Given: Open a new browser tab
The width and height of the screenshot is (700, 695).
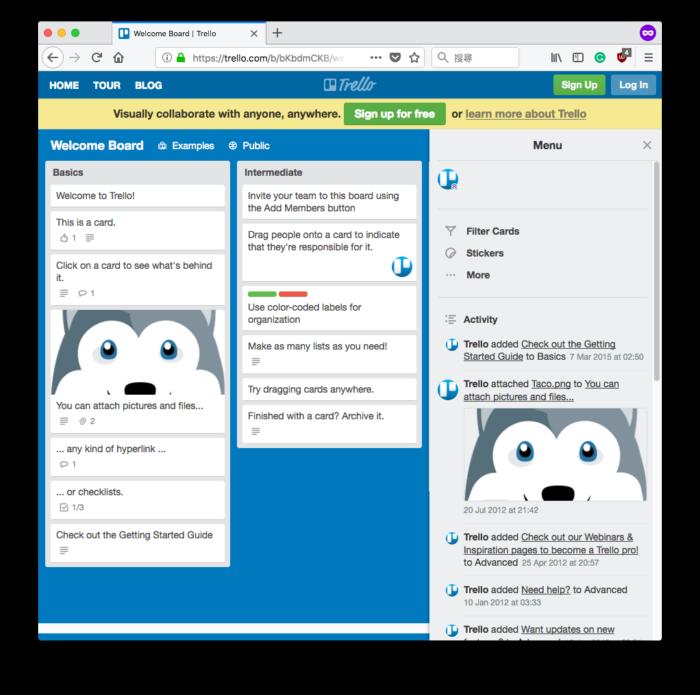Looking at the screenshot, I should point(277,33).
